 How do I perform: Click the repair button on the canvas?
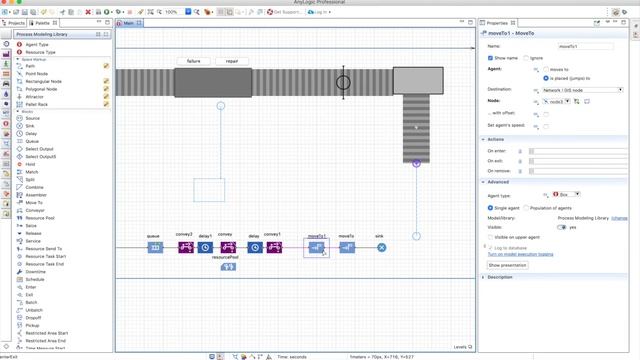point(232,61)
